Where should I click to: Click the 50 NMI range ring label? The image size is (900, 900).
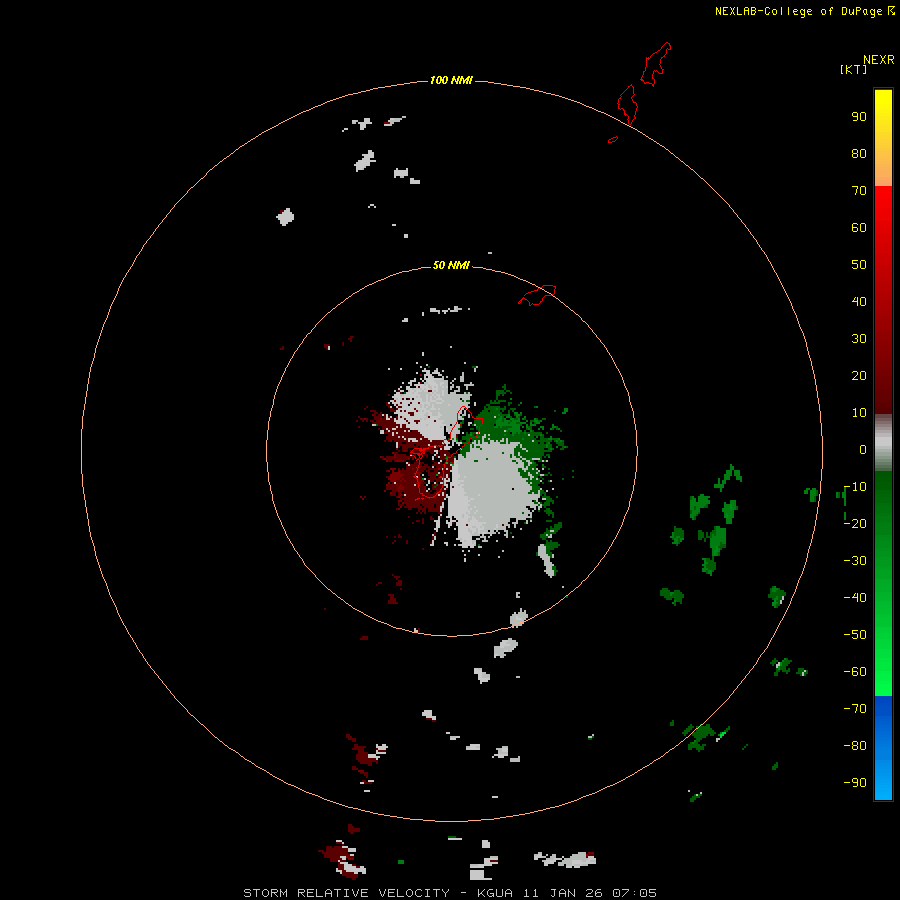[x=451, y=265]
